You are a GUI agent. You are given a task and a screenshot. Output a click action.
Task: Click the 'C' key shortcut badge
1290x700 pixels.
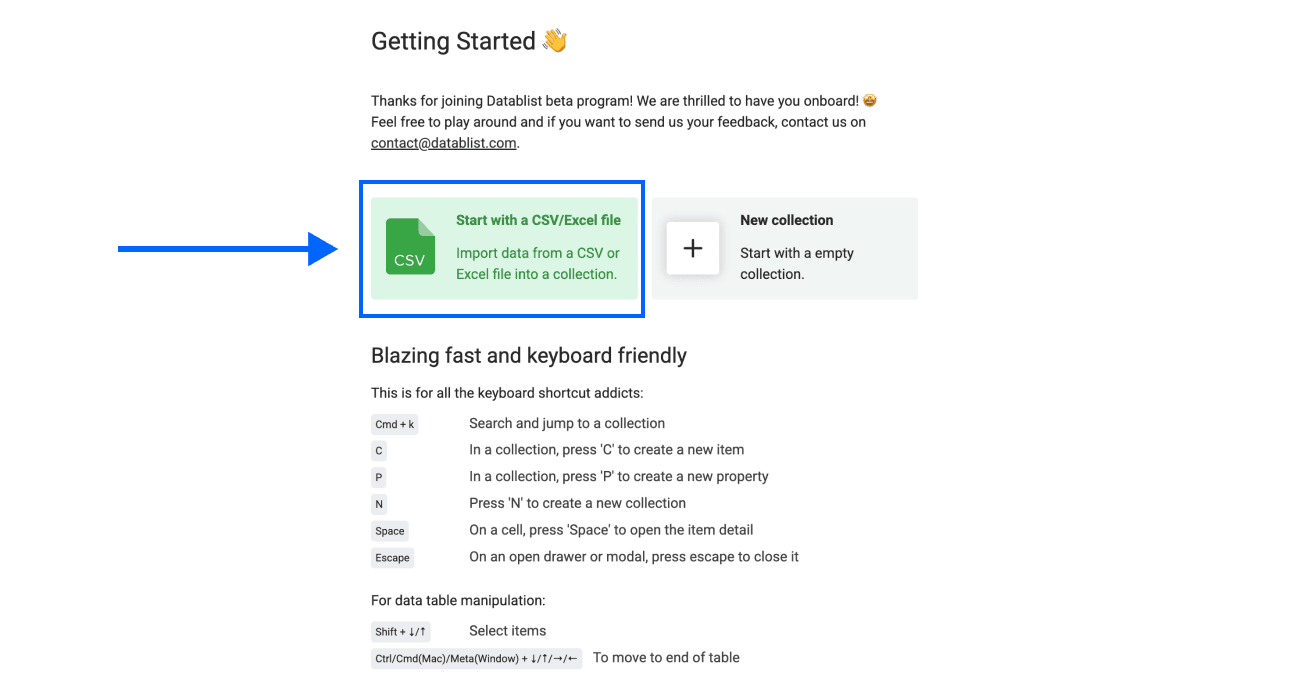379,451
